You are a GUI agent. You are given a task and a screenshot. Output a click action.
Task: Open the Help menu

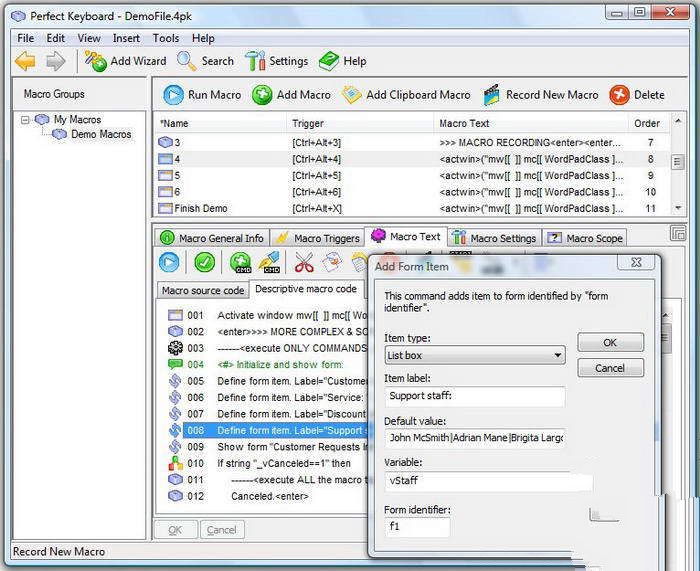click(203, 38)
